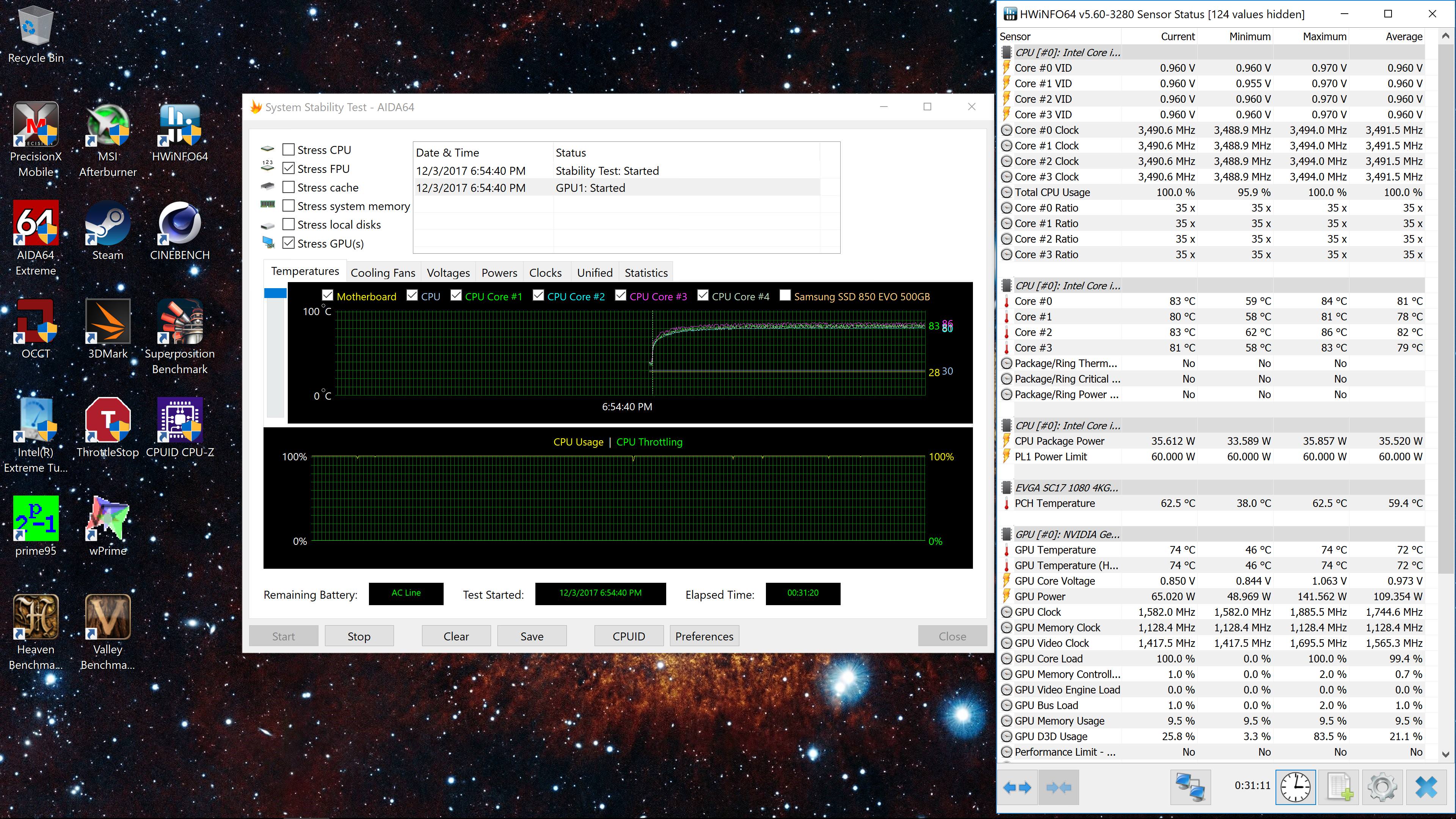Open the Powers tab
Screen dimensions: 1456x819
pos(499,273)
